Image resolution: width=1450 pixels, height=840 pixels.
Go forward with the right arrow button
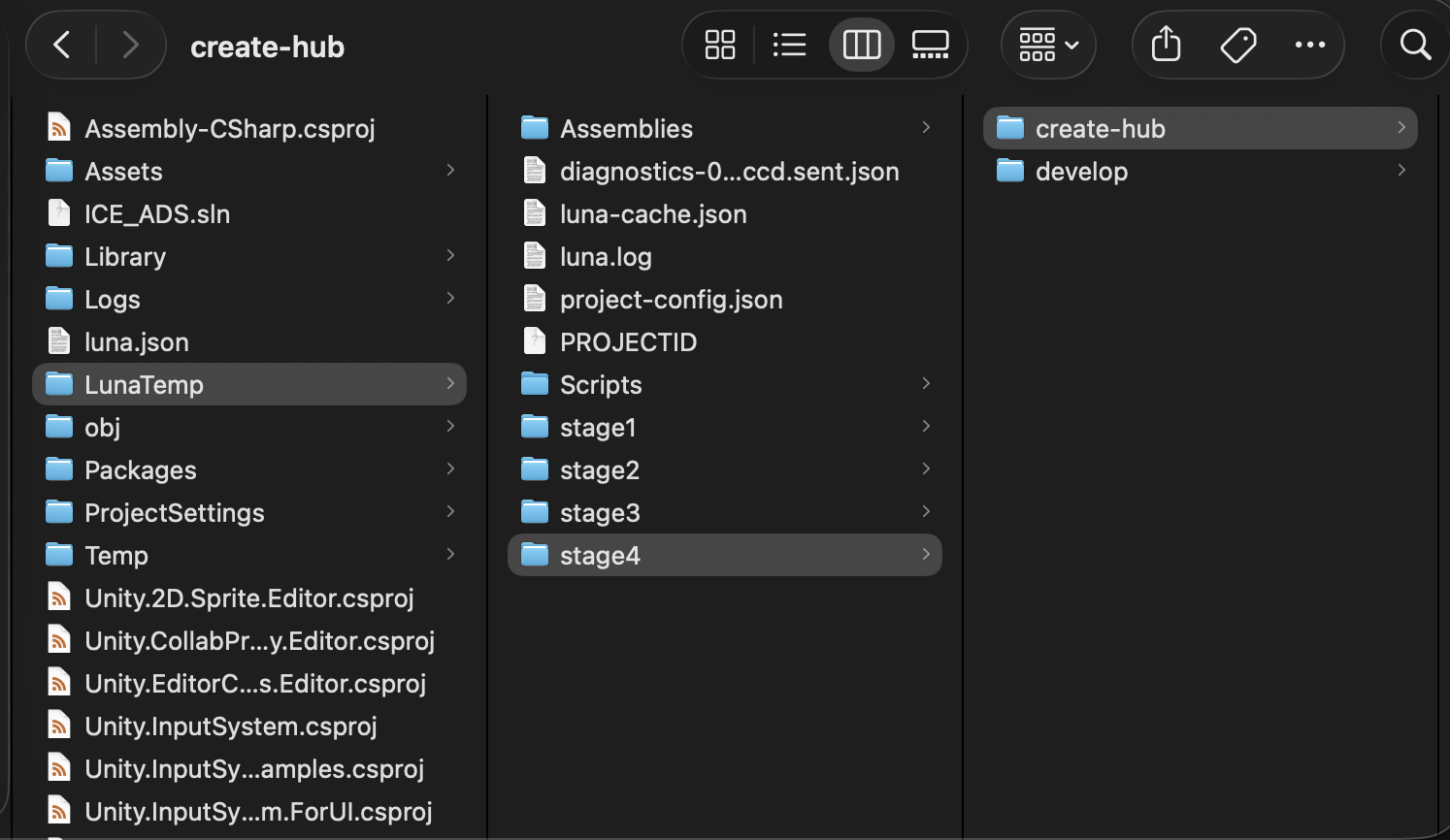(130, 45)
